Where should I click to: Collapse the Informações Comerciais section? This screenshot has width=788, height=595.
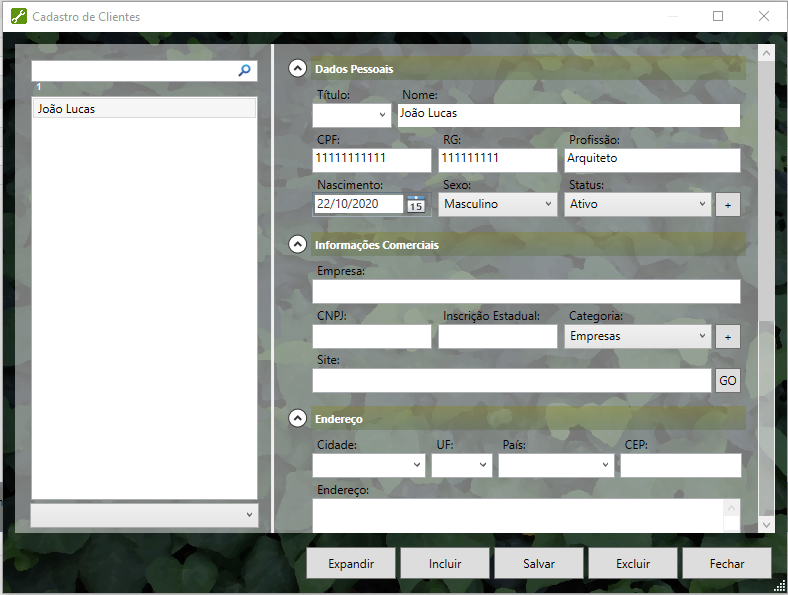click(297, 244)
